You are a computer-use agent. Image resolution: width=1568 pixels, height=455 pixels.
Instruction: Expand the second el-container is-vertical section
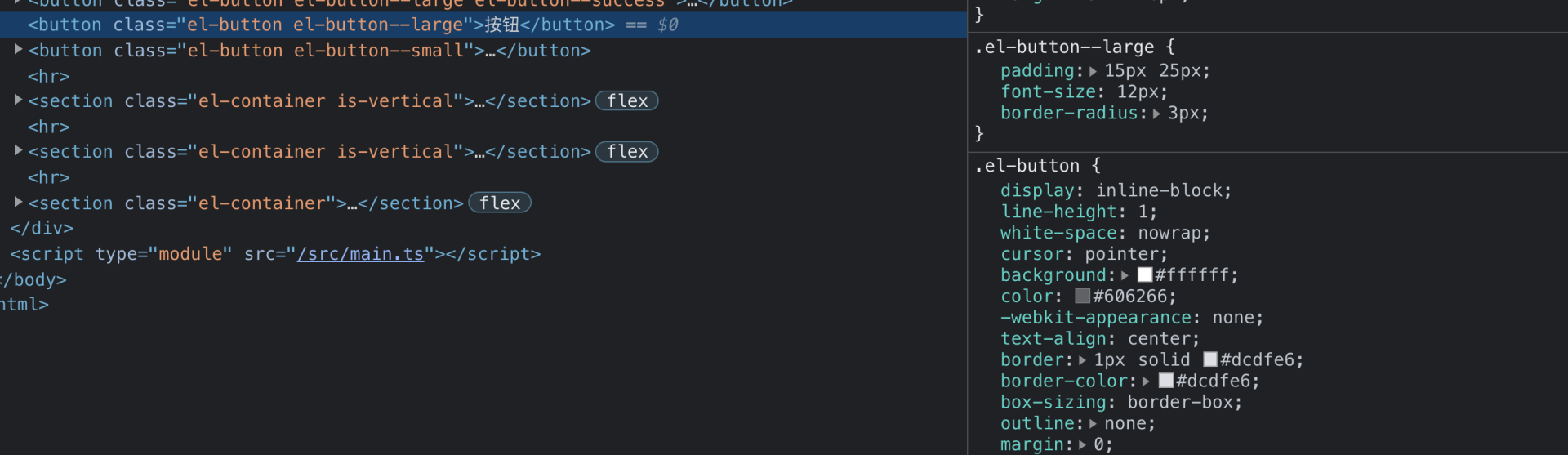(18, 151)
